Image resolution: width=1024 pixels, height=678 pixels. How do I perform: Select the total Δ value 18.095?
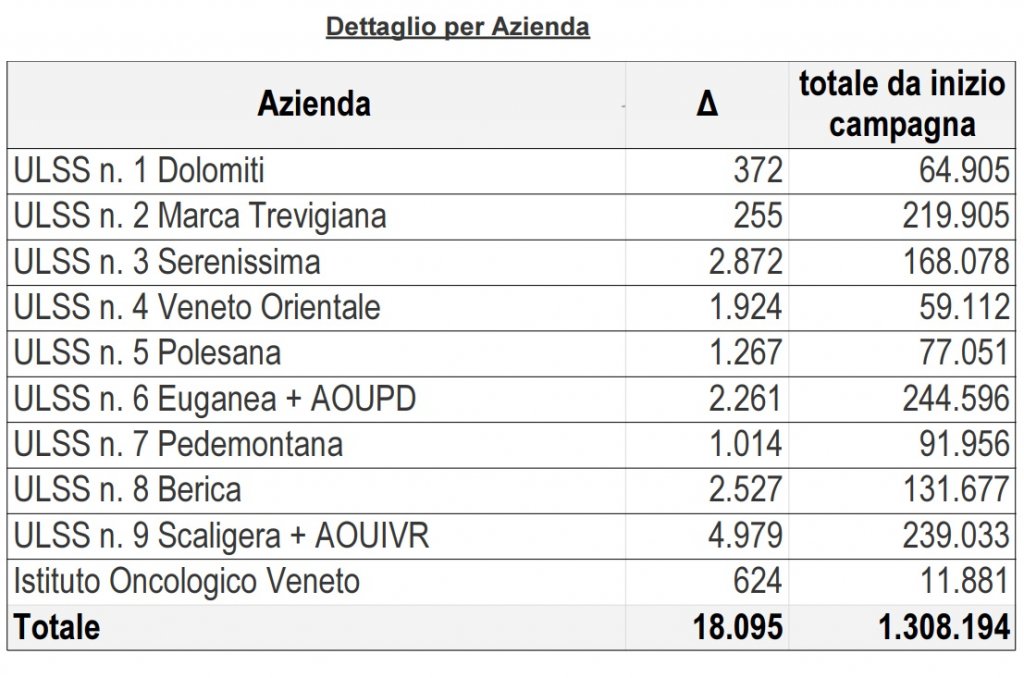pos(738,627)
